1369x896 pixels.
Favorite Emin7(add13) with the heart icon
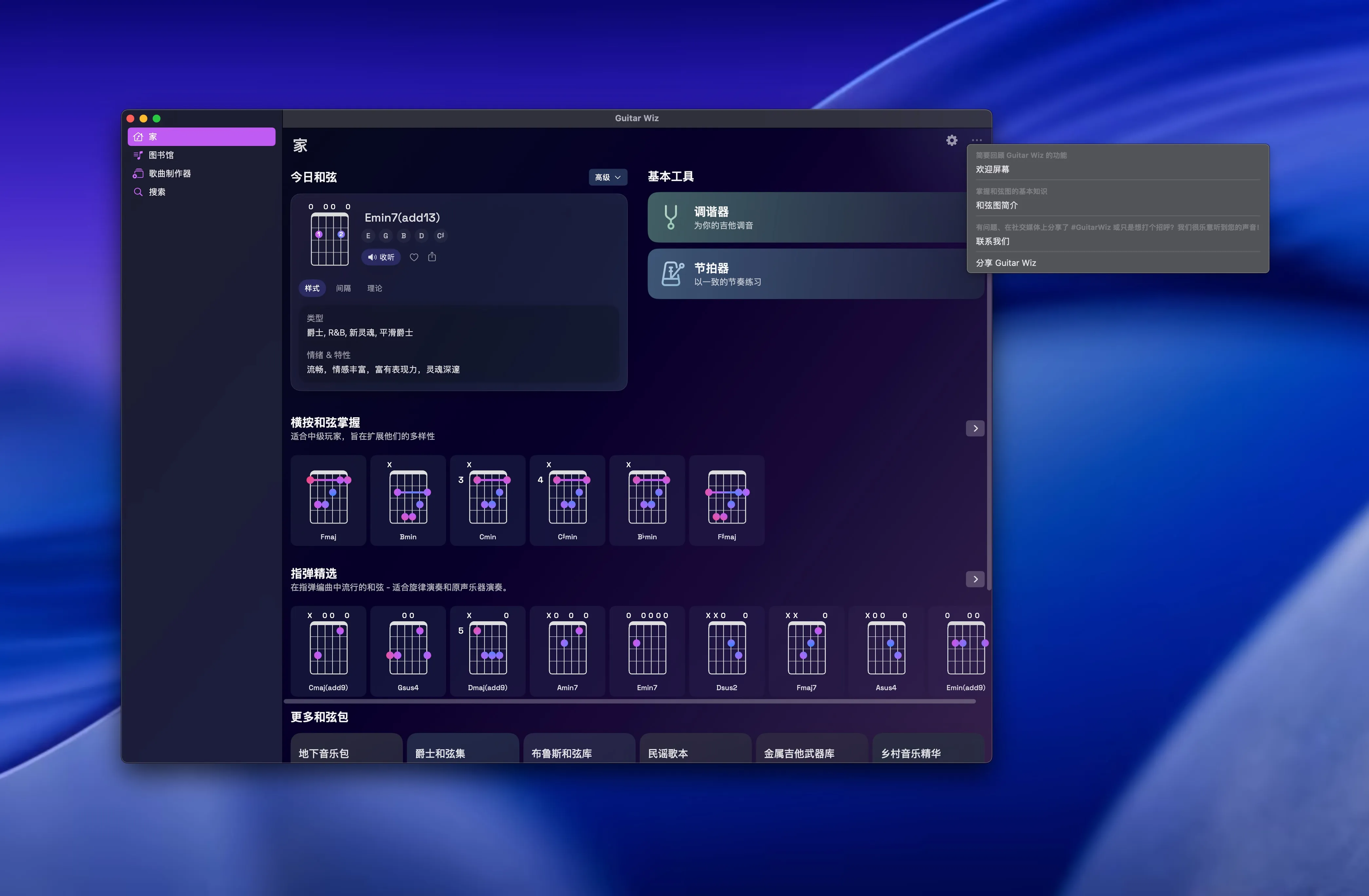414,257
